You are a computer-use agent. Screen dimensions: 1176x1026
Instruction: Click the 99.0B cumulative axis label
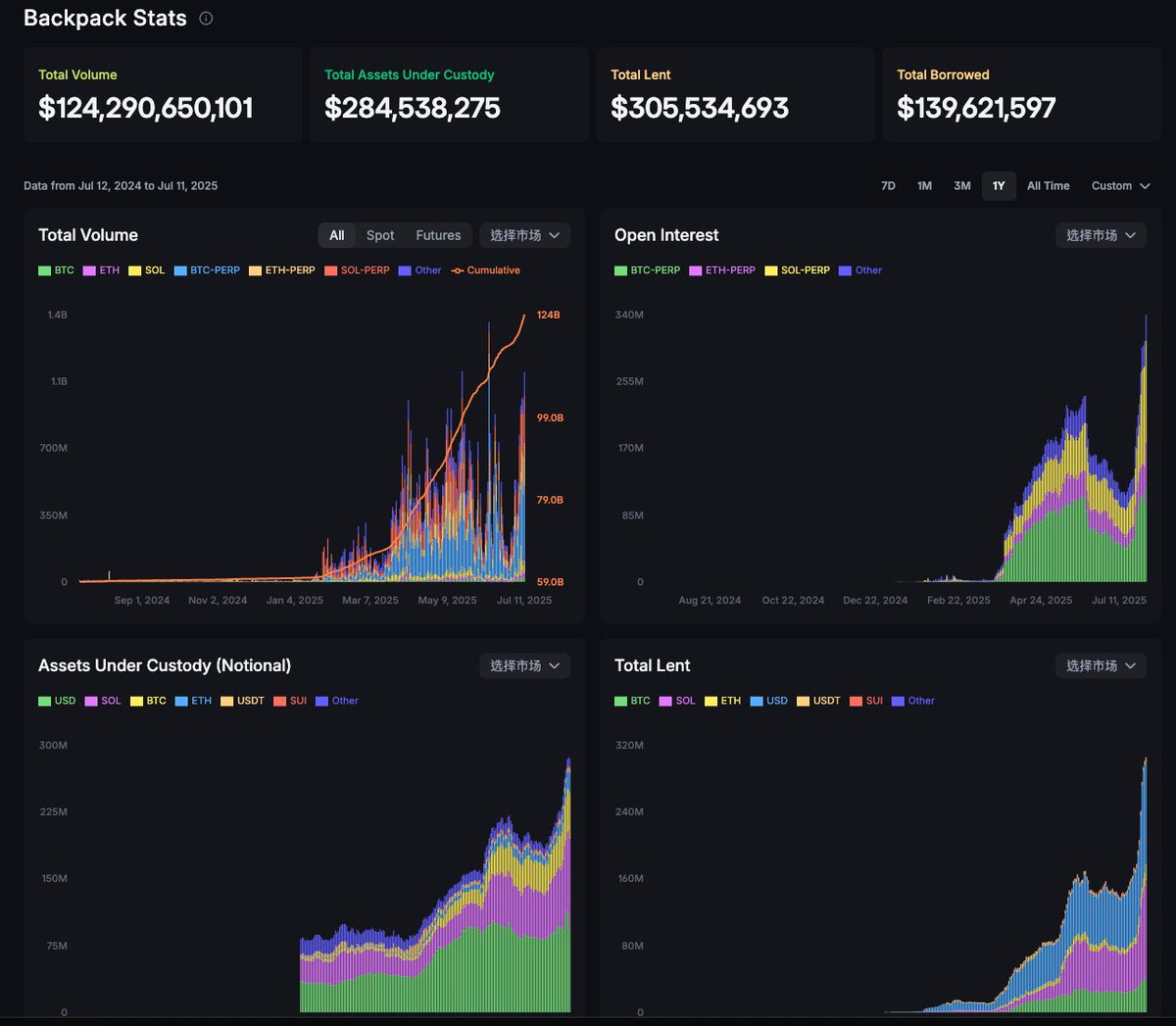click(550, 417)
